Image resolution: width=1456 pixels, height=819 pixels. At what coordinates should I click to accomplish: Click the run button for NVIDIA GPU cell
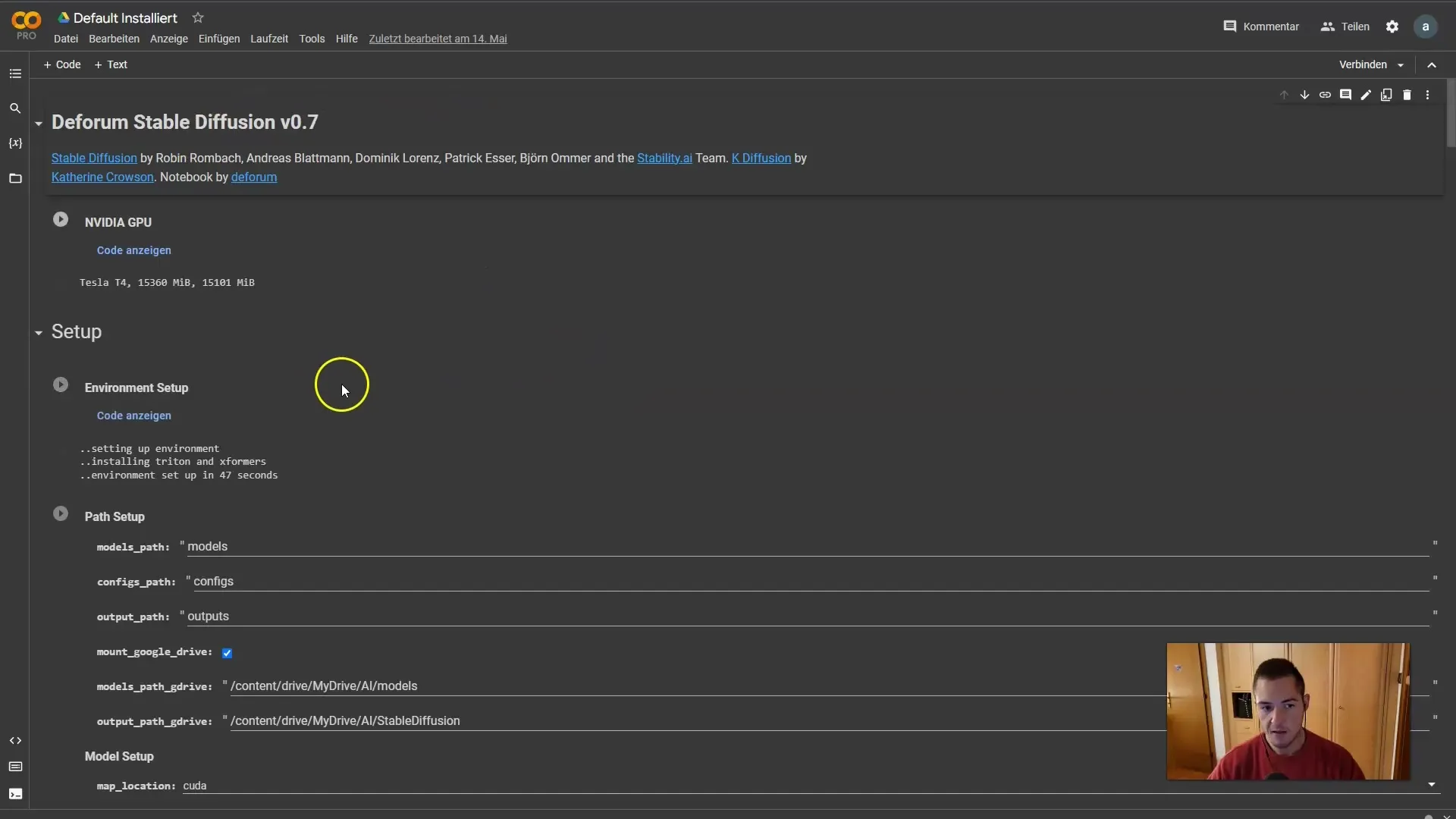(x=60, y=219)
